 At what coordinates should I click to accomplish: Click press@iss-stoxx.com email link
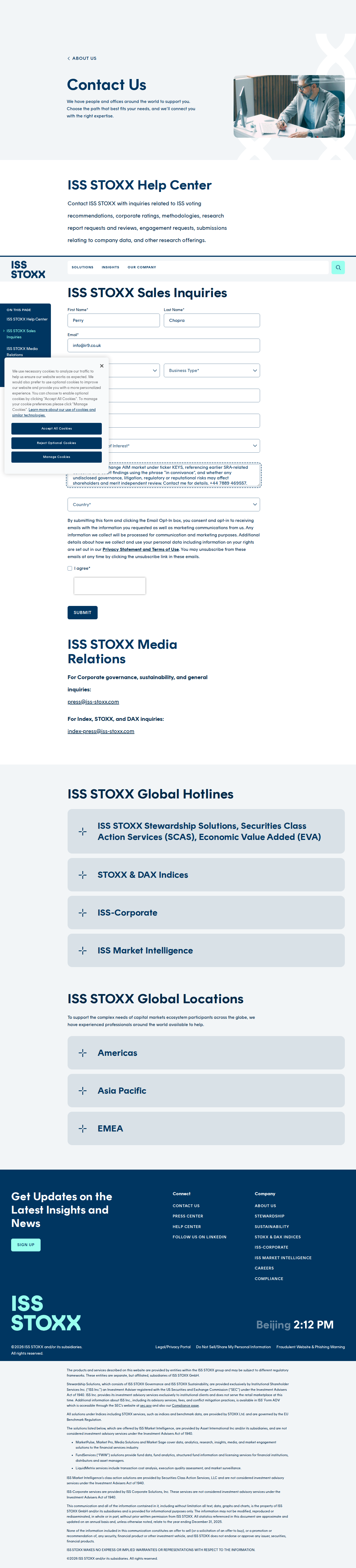pos(93,702)
